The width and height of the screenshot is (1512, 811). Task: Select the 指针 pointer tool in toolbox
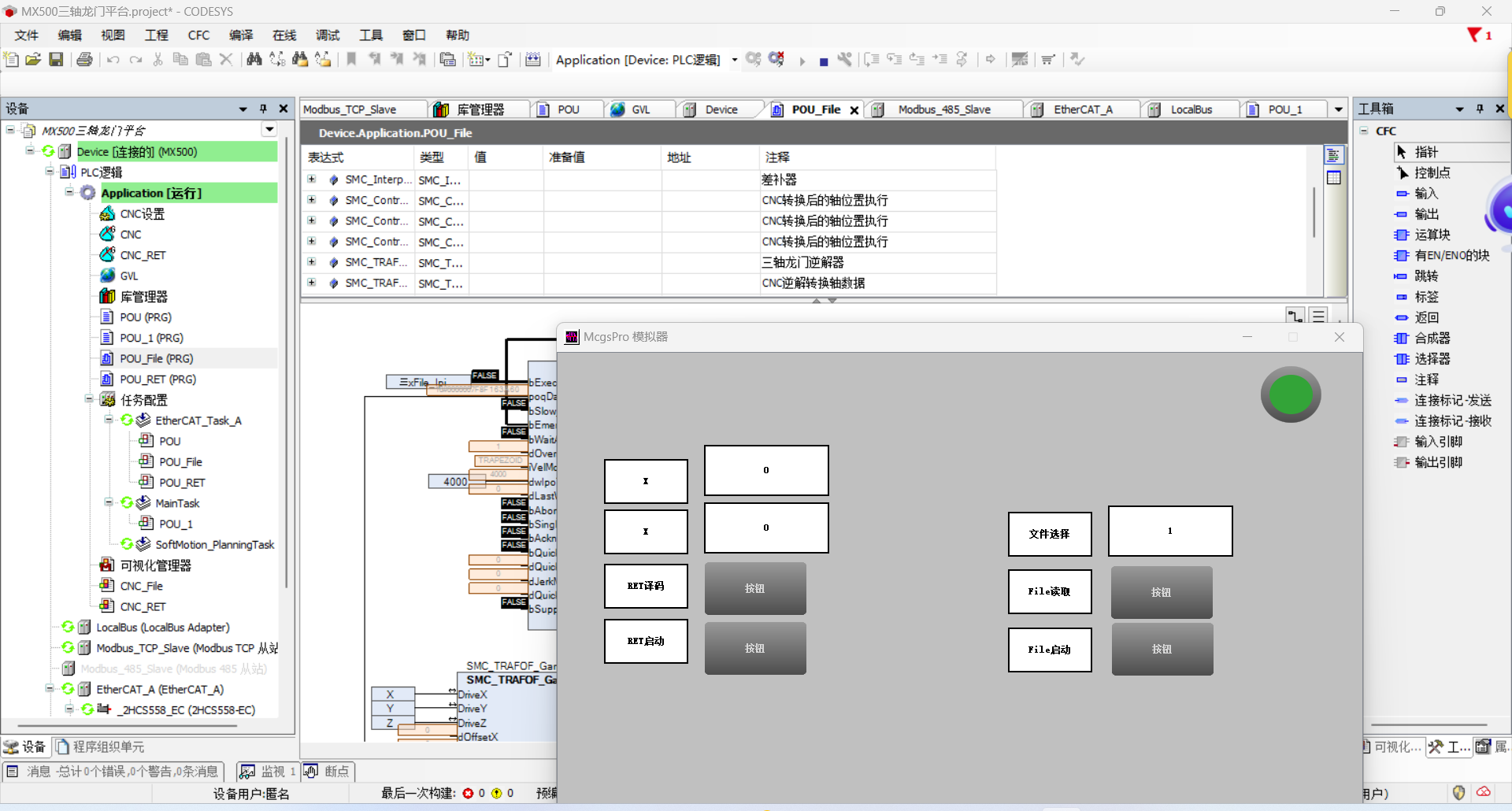(1425, 152)
